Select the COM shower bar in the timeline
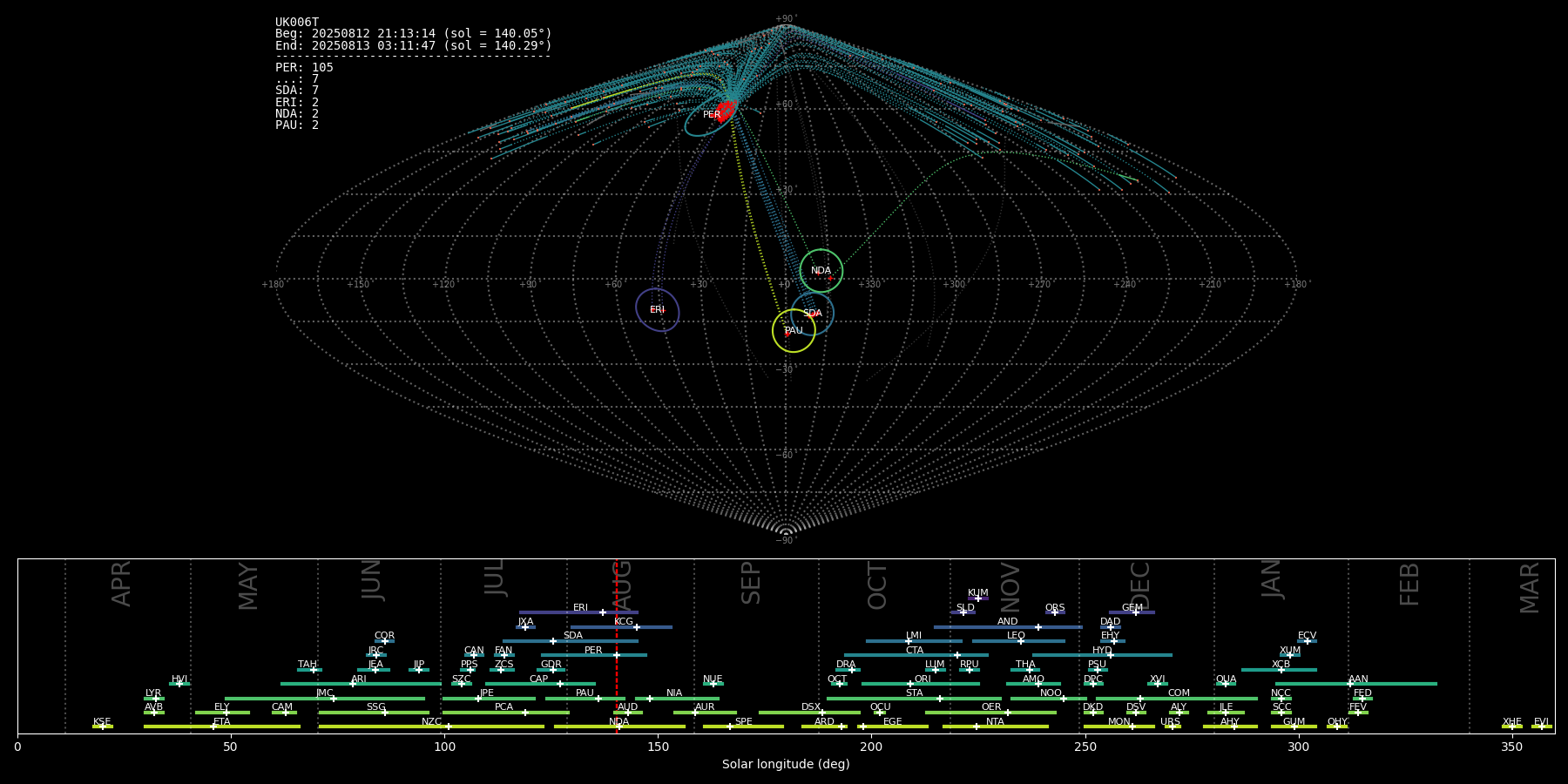This screenshot has width=1568, height=784. [1177, 698]
